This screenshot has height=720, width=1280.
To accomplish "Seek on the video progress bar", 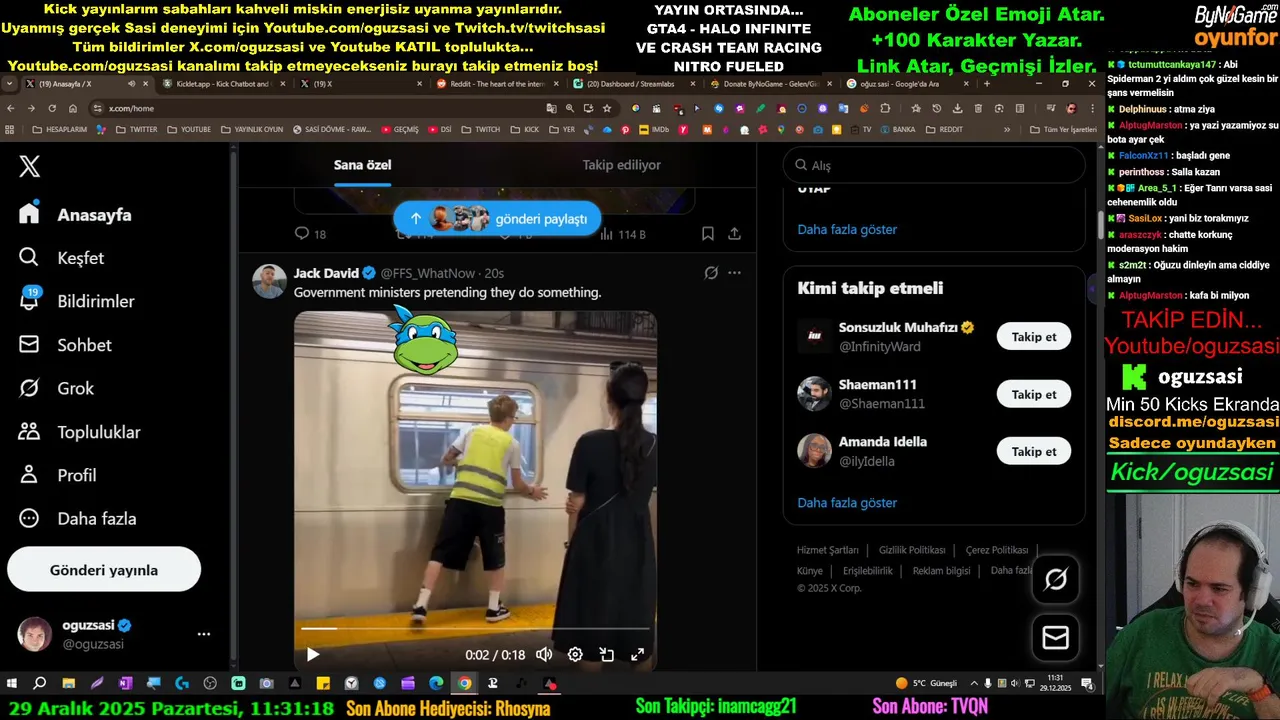I will [475, 629].
